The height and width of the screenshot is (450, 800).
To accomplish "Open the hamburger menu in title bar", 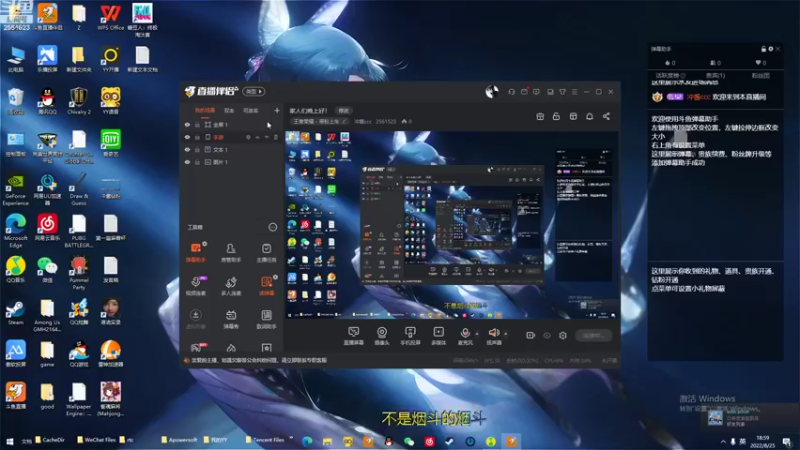I will [x=574, y=92].
